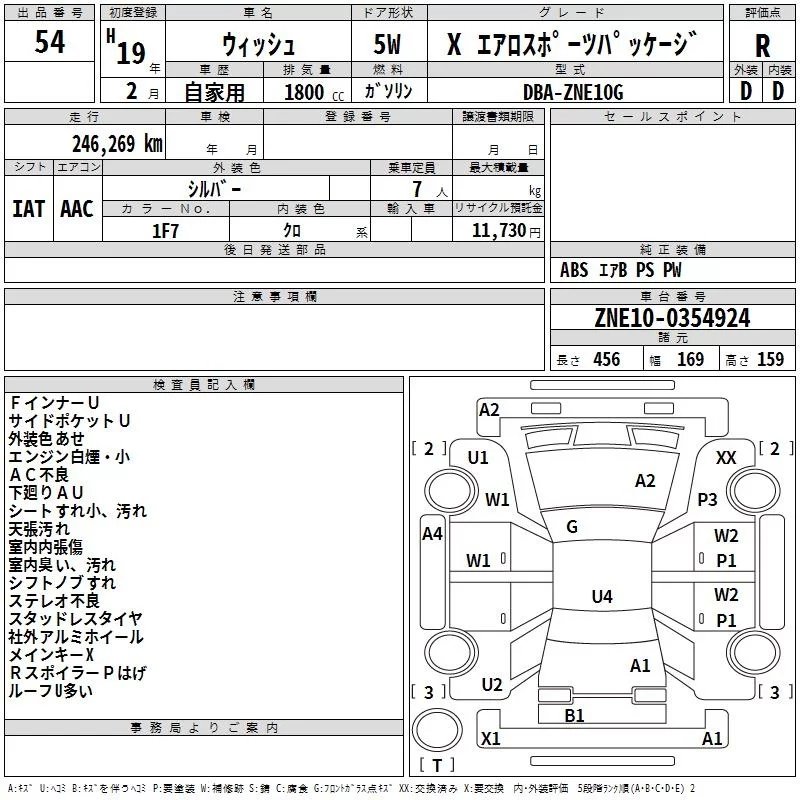
Task: Click the 注意事項欄 header
Action: pos(275,296)
